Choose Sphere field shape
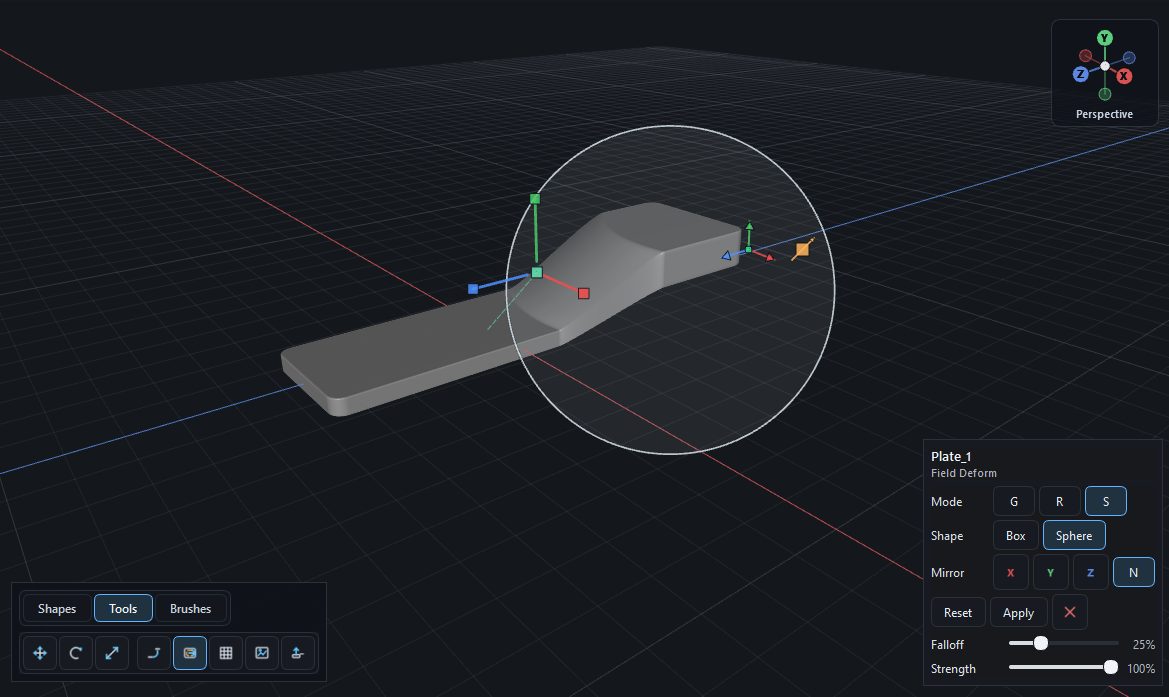The width and height of the screenshot is (1169, 697). click(1074, 536)
